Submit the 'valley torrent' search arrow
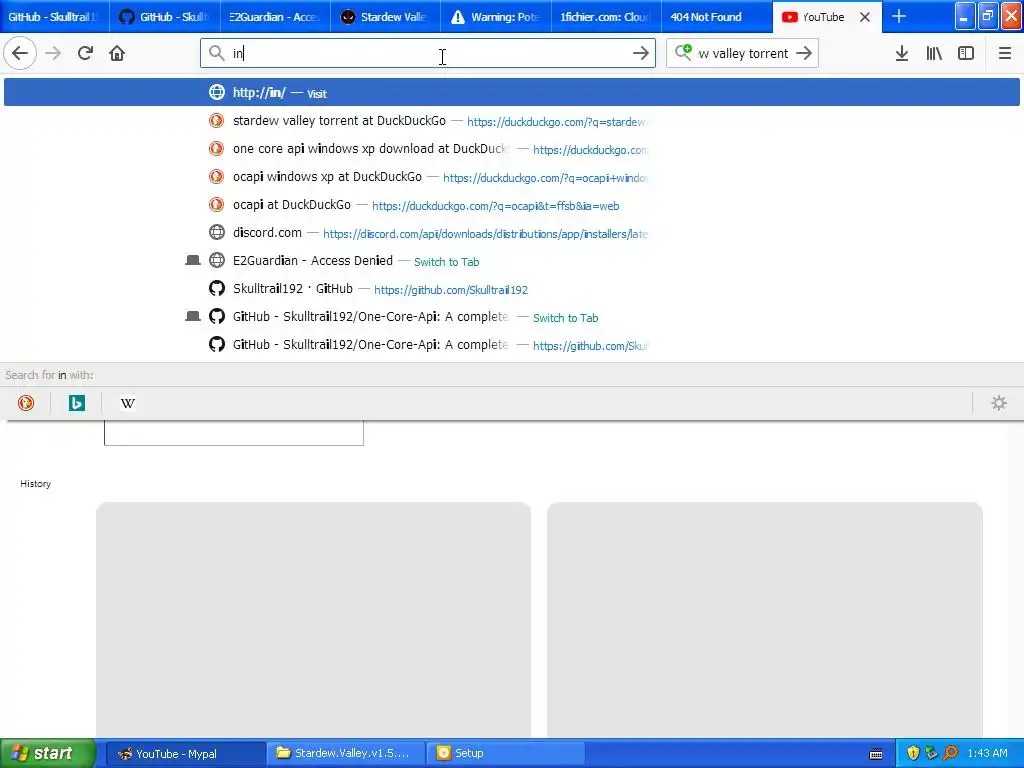Screen dimensions: 1024x768 click(804, 53)
